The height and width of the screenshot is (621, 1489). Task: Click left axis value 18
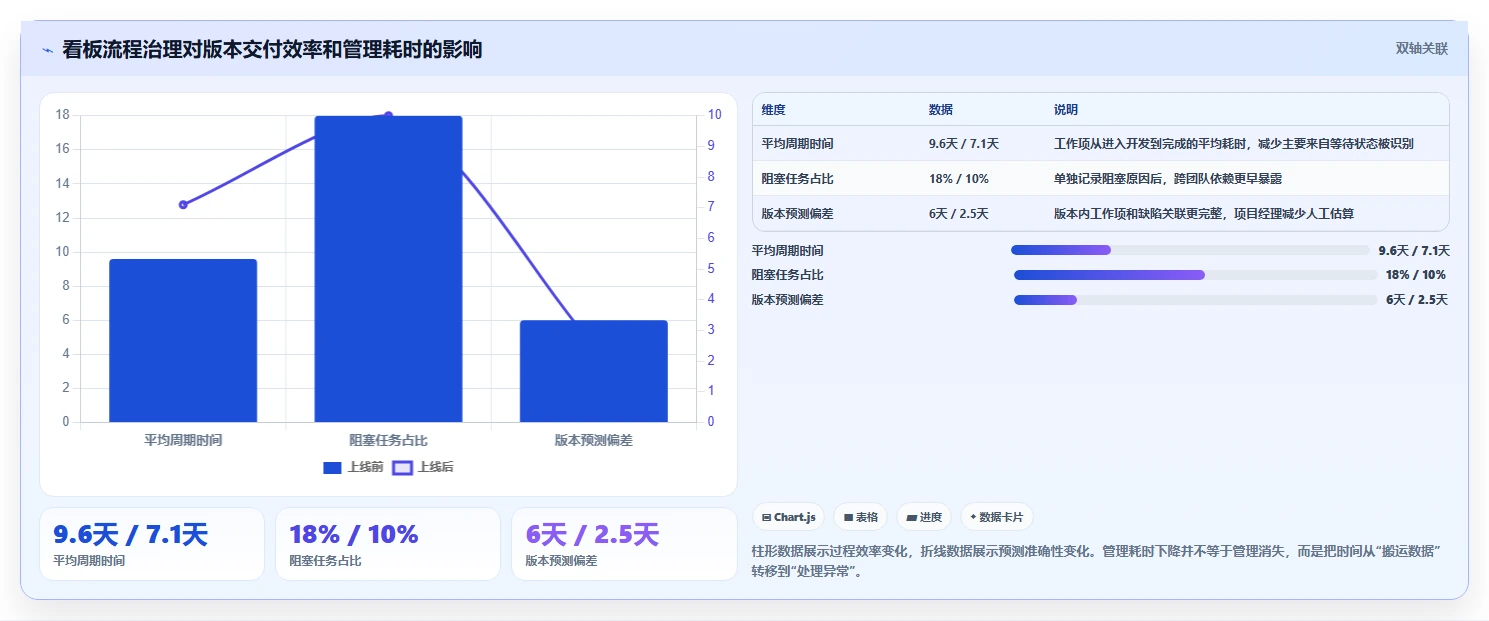[63, 115]
